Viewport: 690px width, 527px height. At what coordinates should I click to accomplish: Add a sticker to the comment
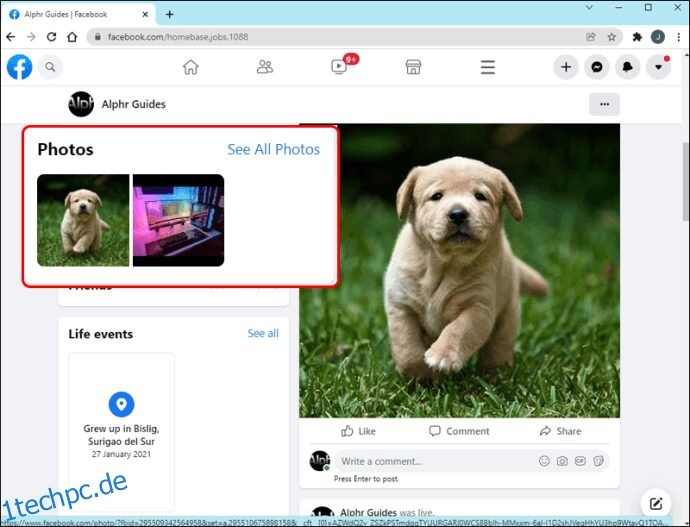click(598, 461)
